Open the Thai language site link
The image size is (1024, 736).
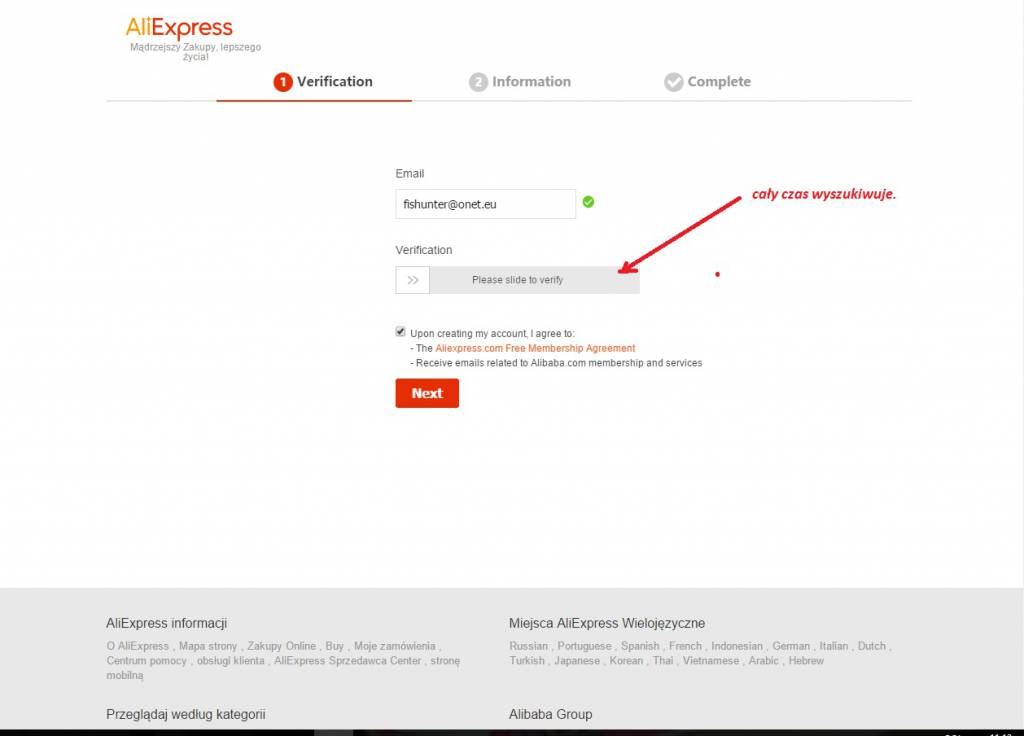663,661
